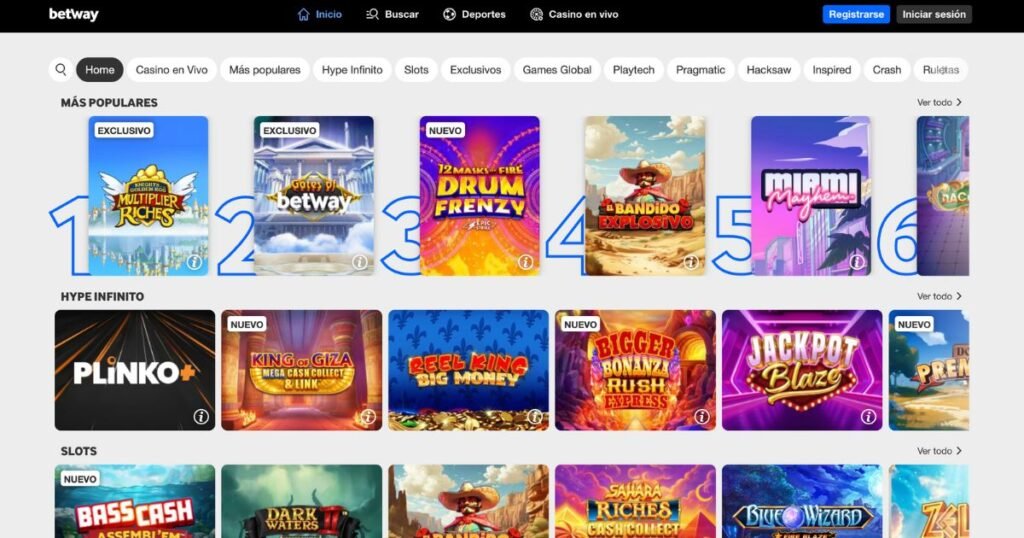The height and width of the screenshot is (538, 1024).
Task: Open El Bandido card in Slots row
Action: pos(469,501)
